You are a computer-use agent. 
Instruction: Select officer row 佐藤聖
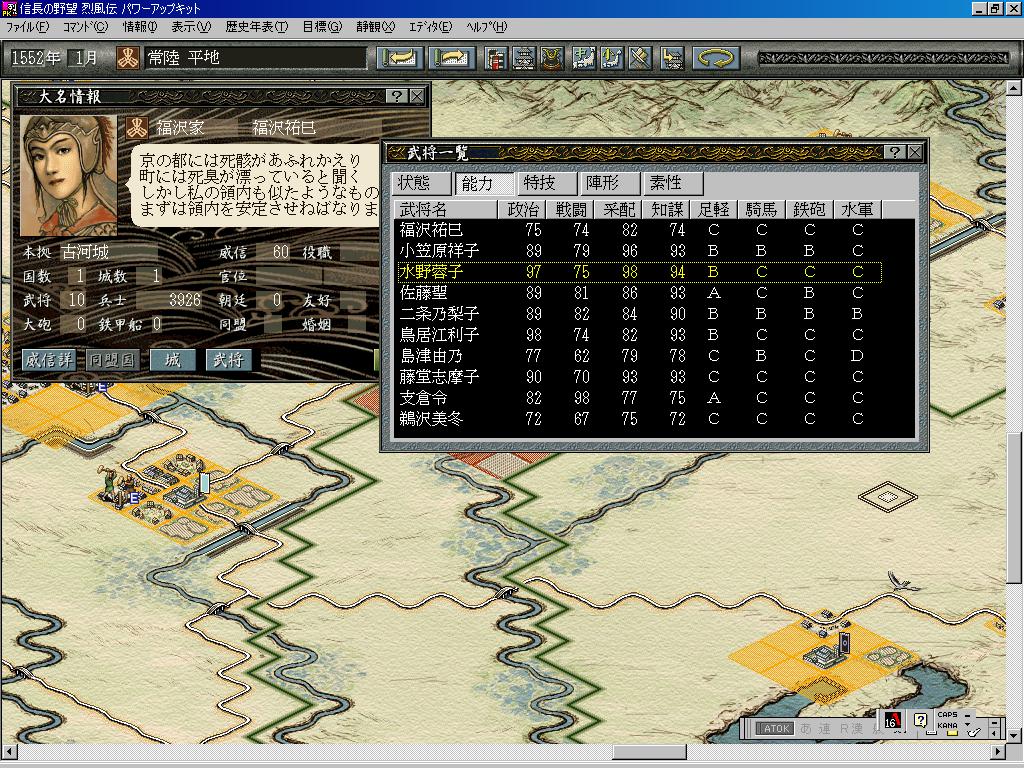pyautogui.click(x=640, y=293)
